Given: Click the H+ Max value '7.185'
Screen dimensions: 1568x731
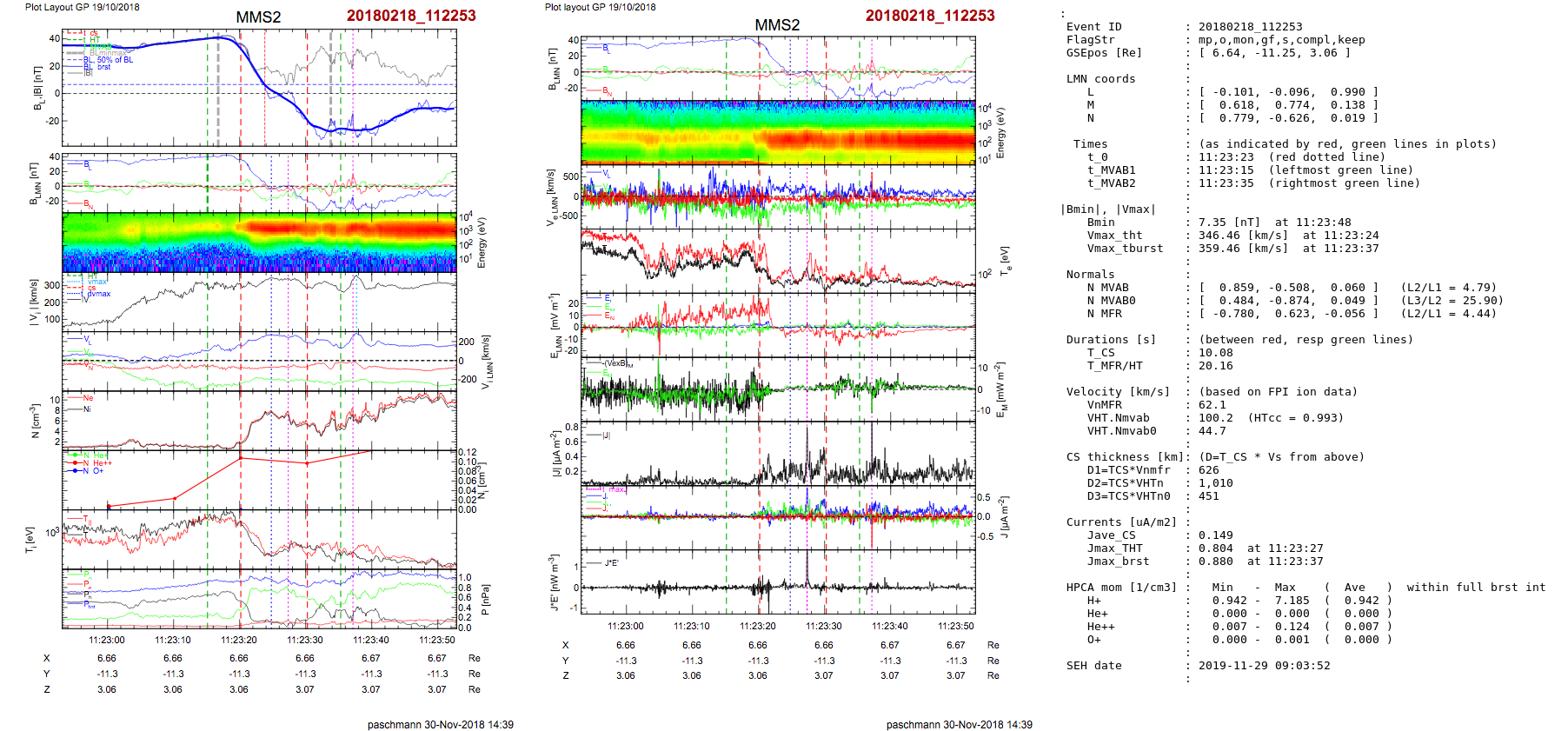Looking at the screenshot, I should coord(1292,601).
